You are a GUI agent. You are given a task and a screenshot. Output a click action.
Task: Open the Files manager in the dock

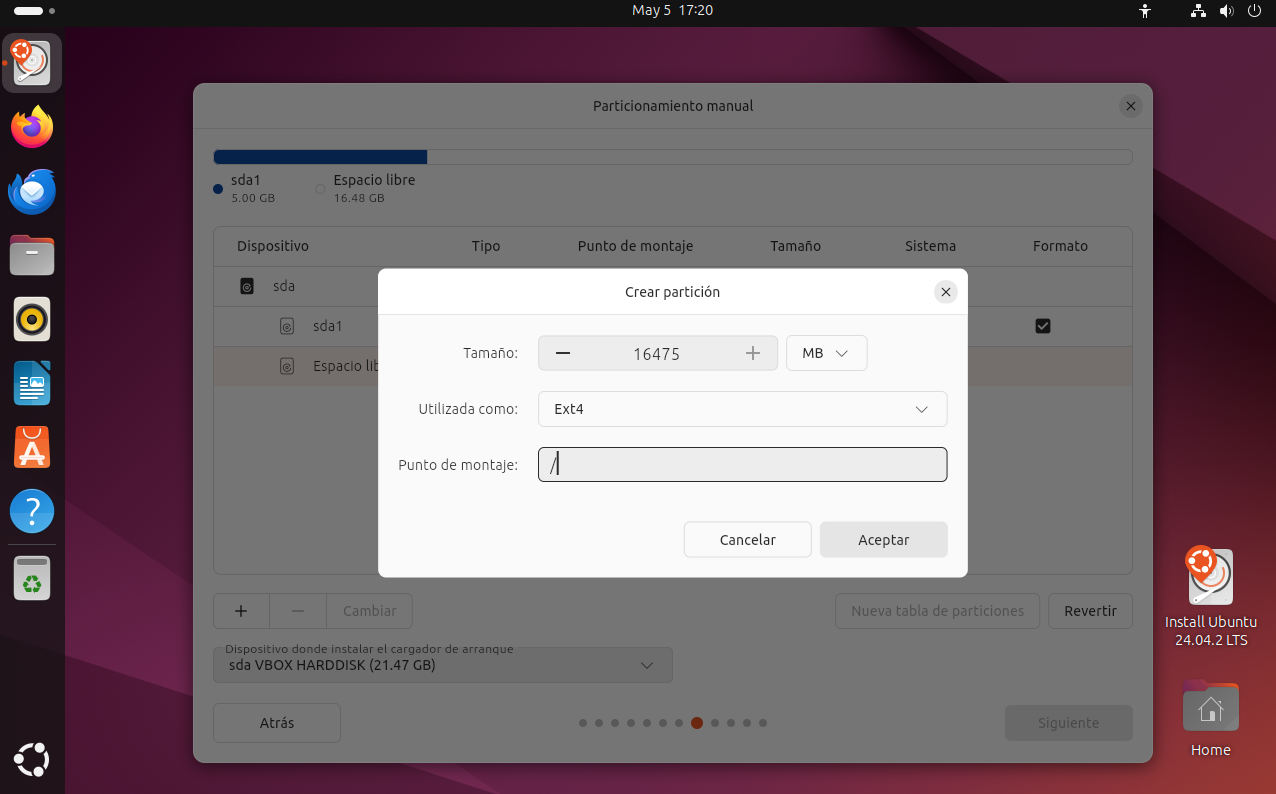coord(32,255)
